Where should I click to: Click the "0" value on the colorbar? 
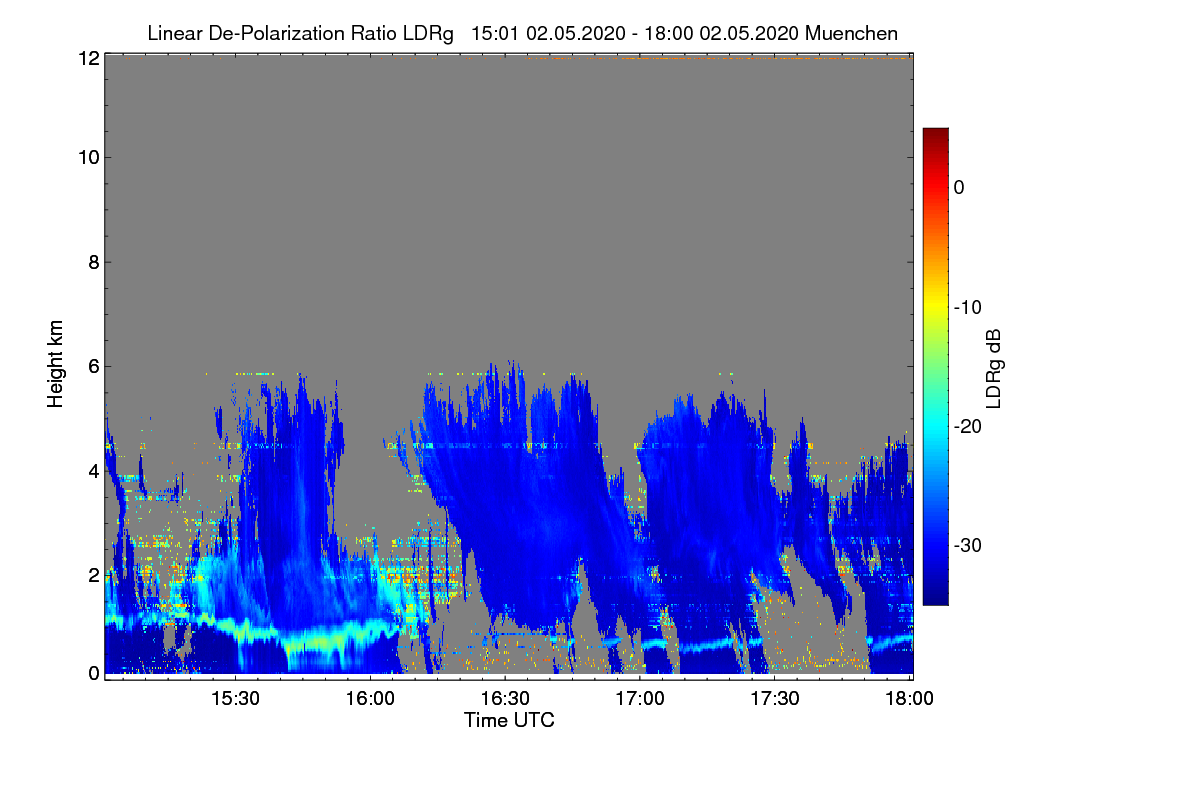pyautogui.click(x=959, y=187)
